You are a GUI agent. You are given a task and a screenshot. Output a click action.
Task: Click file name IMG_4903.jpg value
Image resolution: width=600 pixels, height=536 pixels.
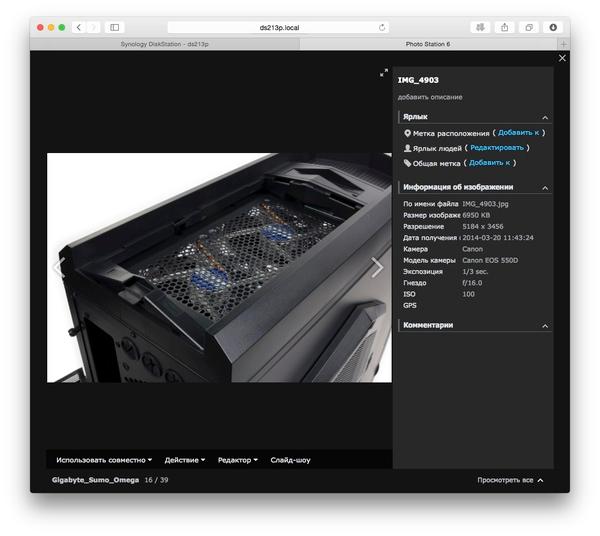[x=485, y=204]
